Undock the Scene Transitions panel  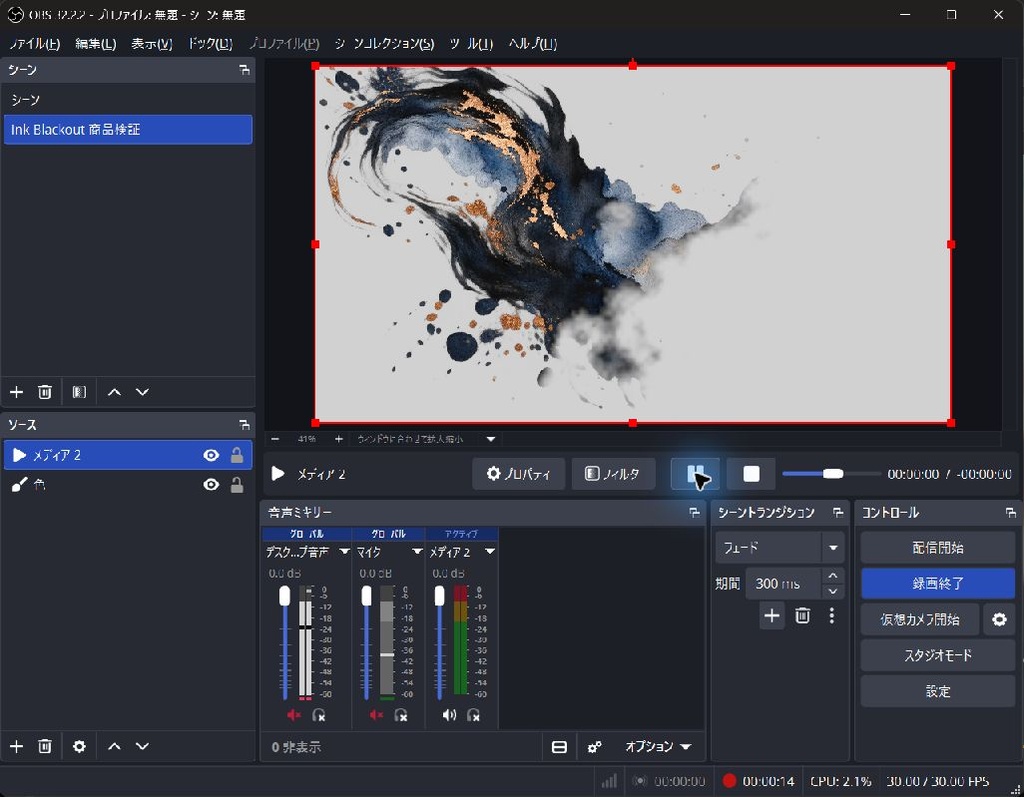point(838,513)
